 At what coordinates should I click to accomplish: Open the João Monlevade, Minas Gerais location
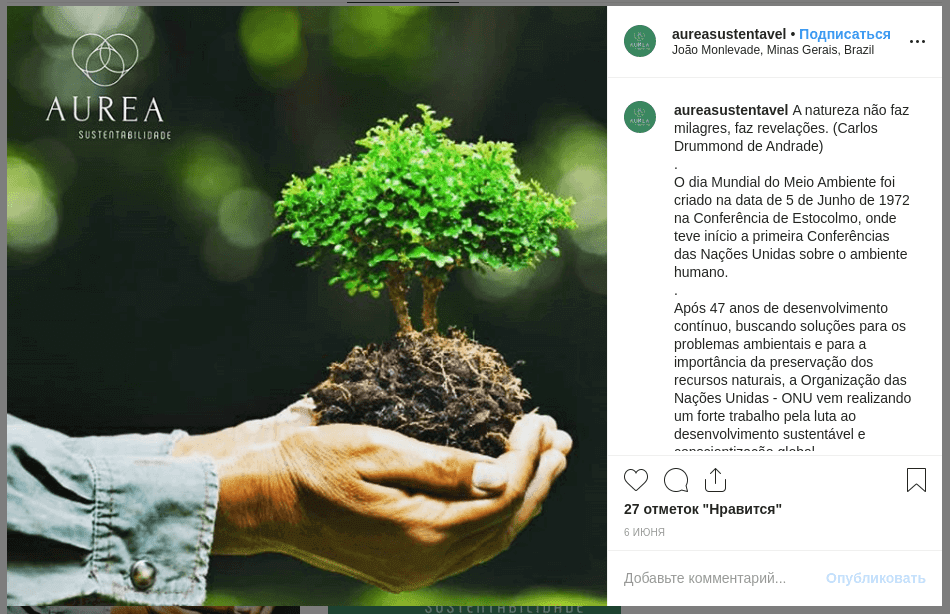pyautogui.click(x=772, y=50)
